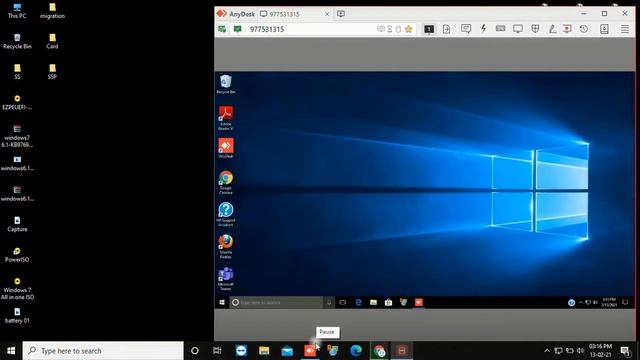Select remote monitor 1 button
Screen dimensions: 640x360
click(429, 29)
